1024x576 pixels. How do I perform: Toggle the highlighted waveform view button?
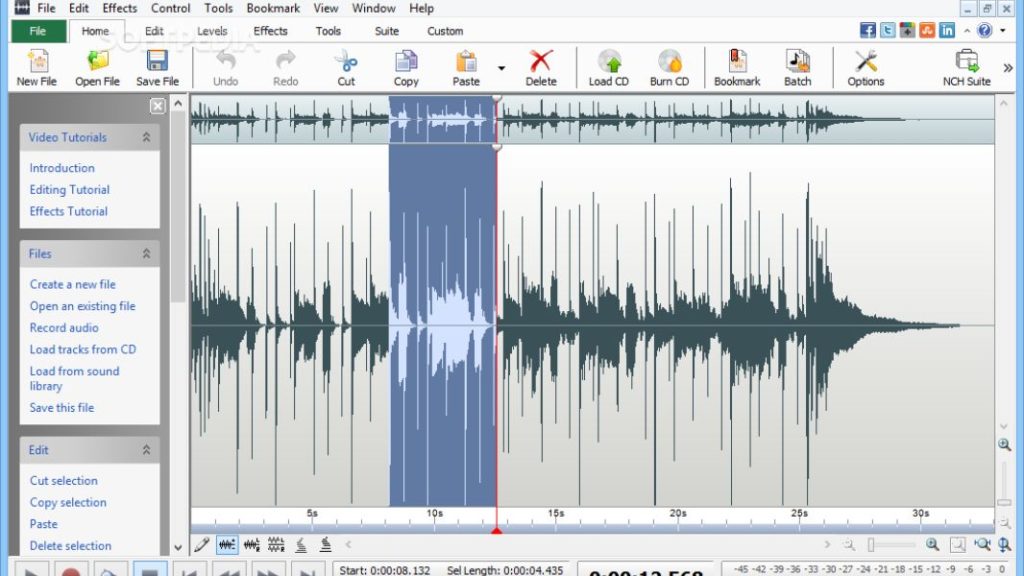[227, 545]
